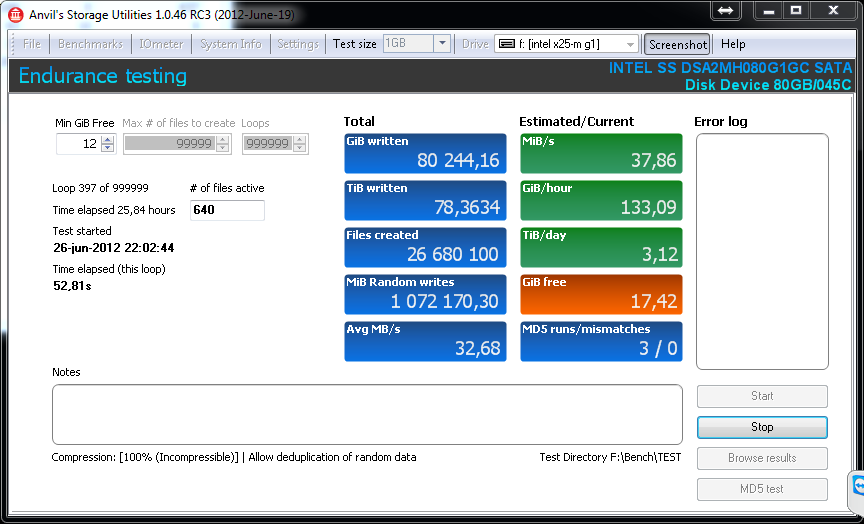The height and width of the screenshot is (524, 864).
Task: Open the IOmeter menu
Action: pyautogui.click(x=161, y=44)
